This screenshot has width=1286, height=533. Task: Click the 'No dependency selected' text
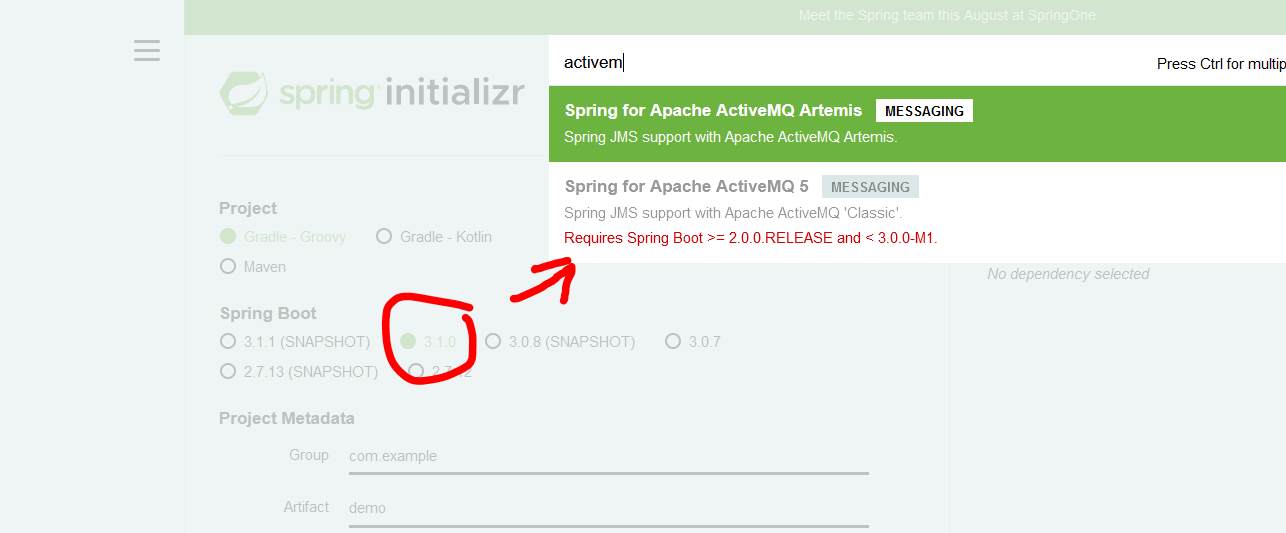(x=1068, y=274)
